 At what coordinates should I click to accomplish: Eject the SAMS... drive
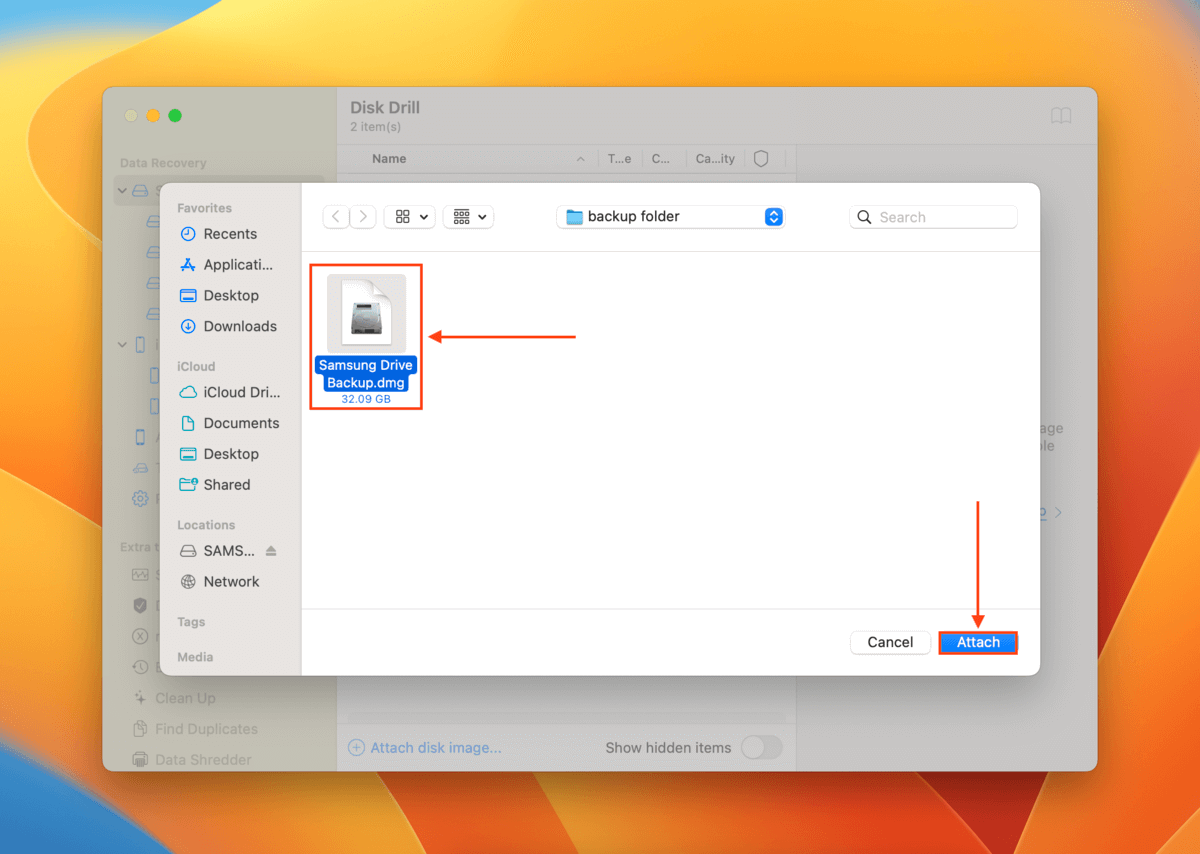coord(271,551)
